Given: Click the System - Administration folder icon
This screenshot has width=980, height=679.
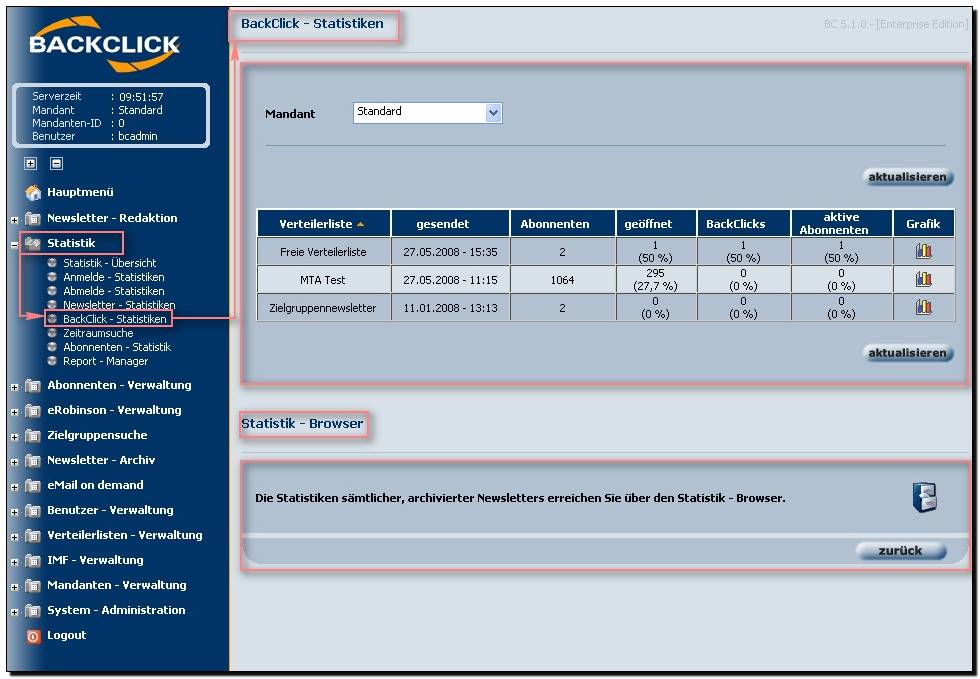Looking at the screenshot, I should click(32, 610).
